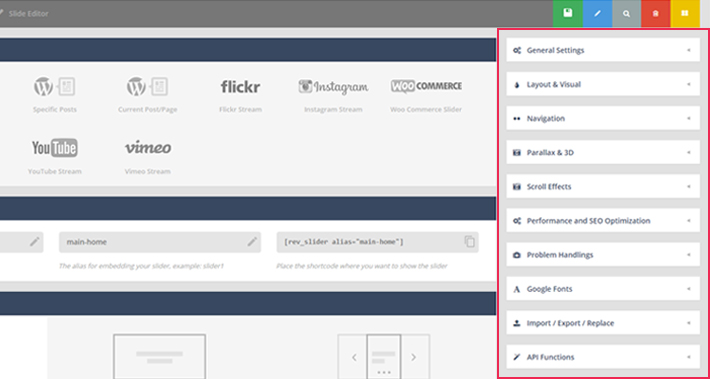Choose the YouTube Stream source
The height and width of the screenshot is (379, 710).
(x=54, y=148)
